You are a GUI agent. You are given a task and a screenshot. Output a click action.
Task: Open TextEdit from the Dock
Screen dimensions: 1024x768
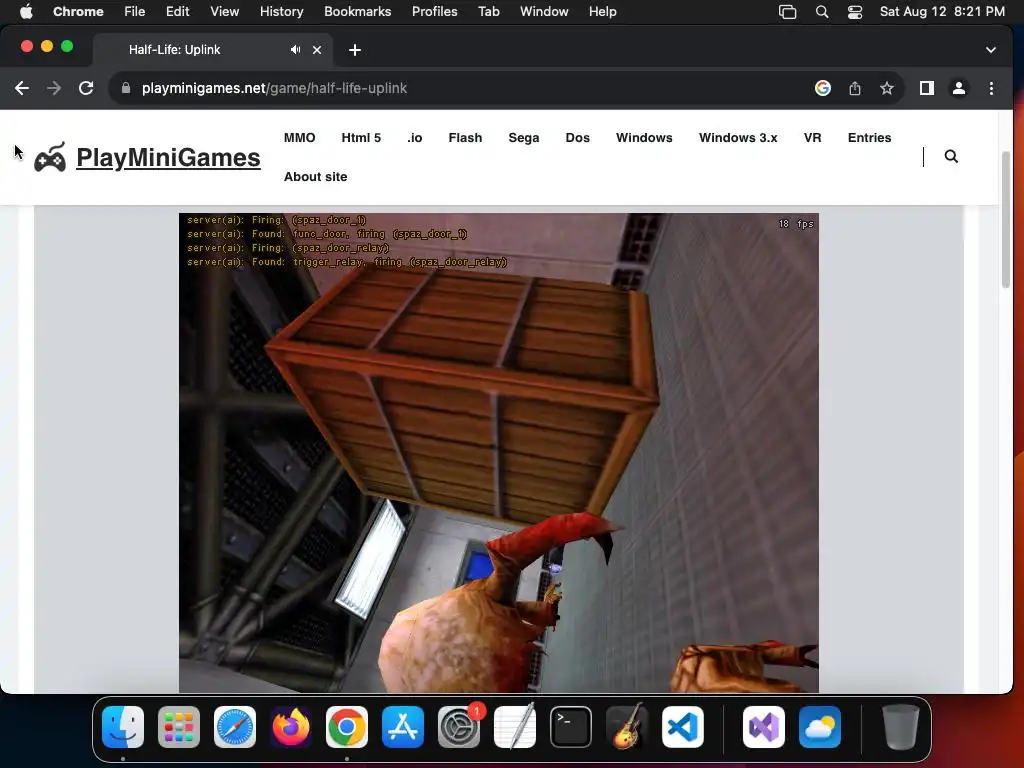pyautogui.click(x=515, y=727)
